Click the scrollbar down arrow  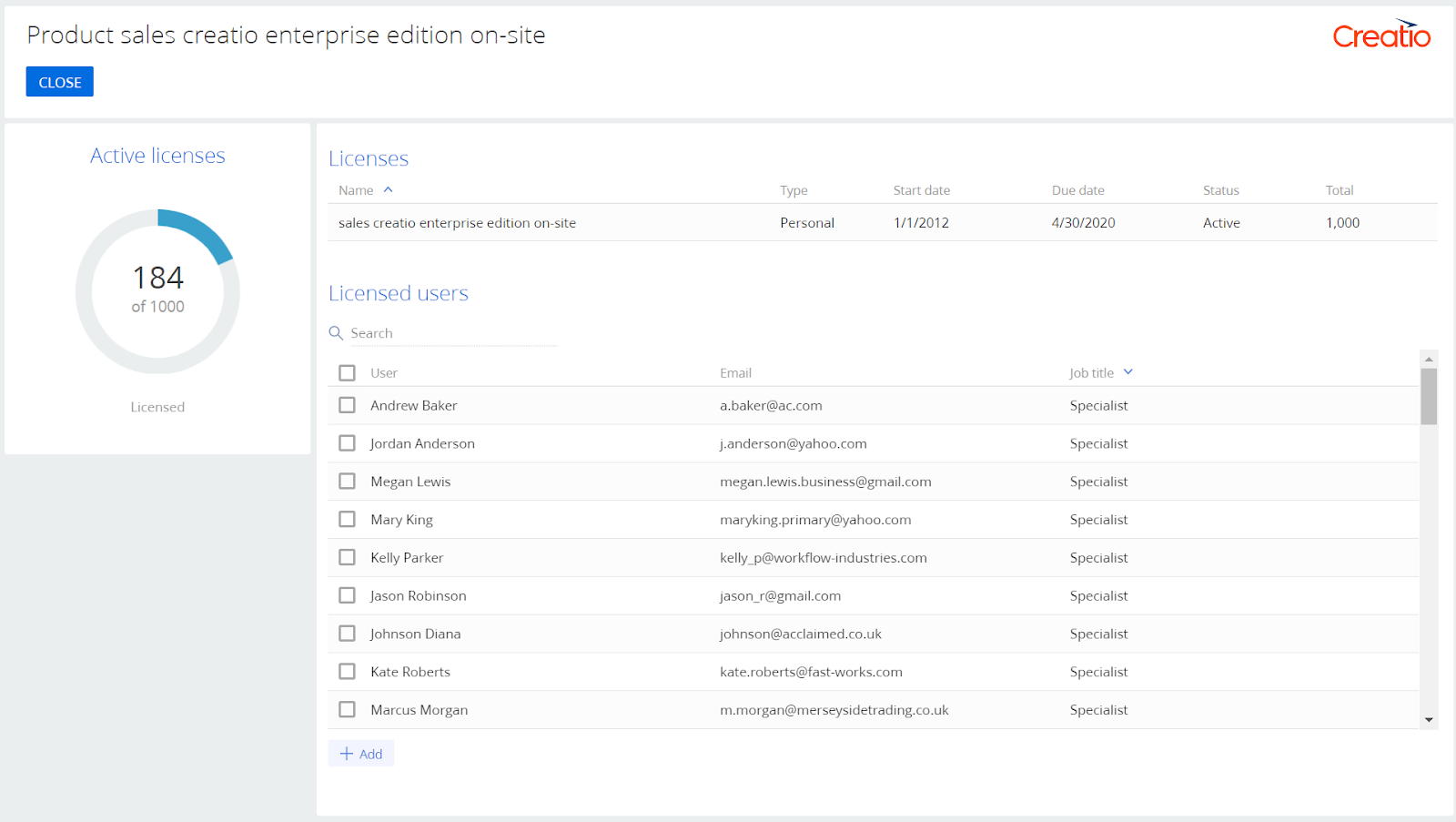coord(1429,720)
